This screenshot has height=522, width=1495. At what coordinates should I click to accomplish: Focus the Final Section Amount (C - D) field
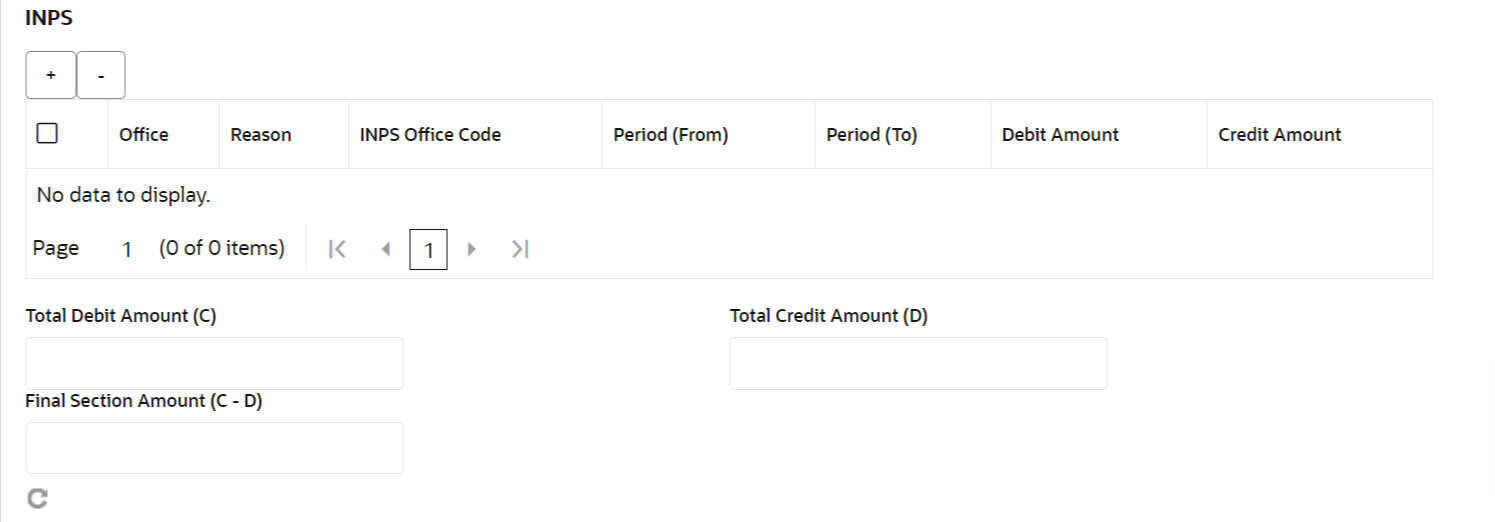pyautogui.click(x=214, y=448)
